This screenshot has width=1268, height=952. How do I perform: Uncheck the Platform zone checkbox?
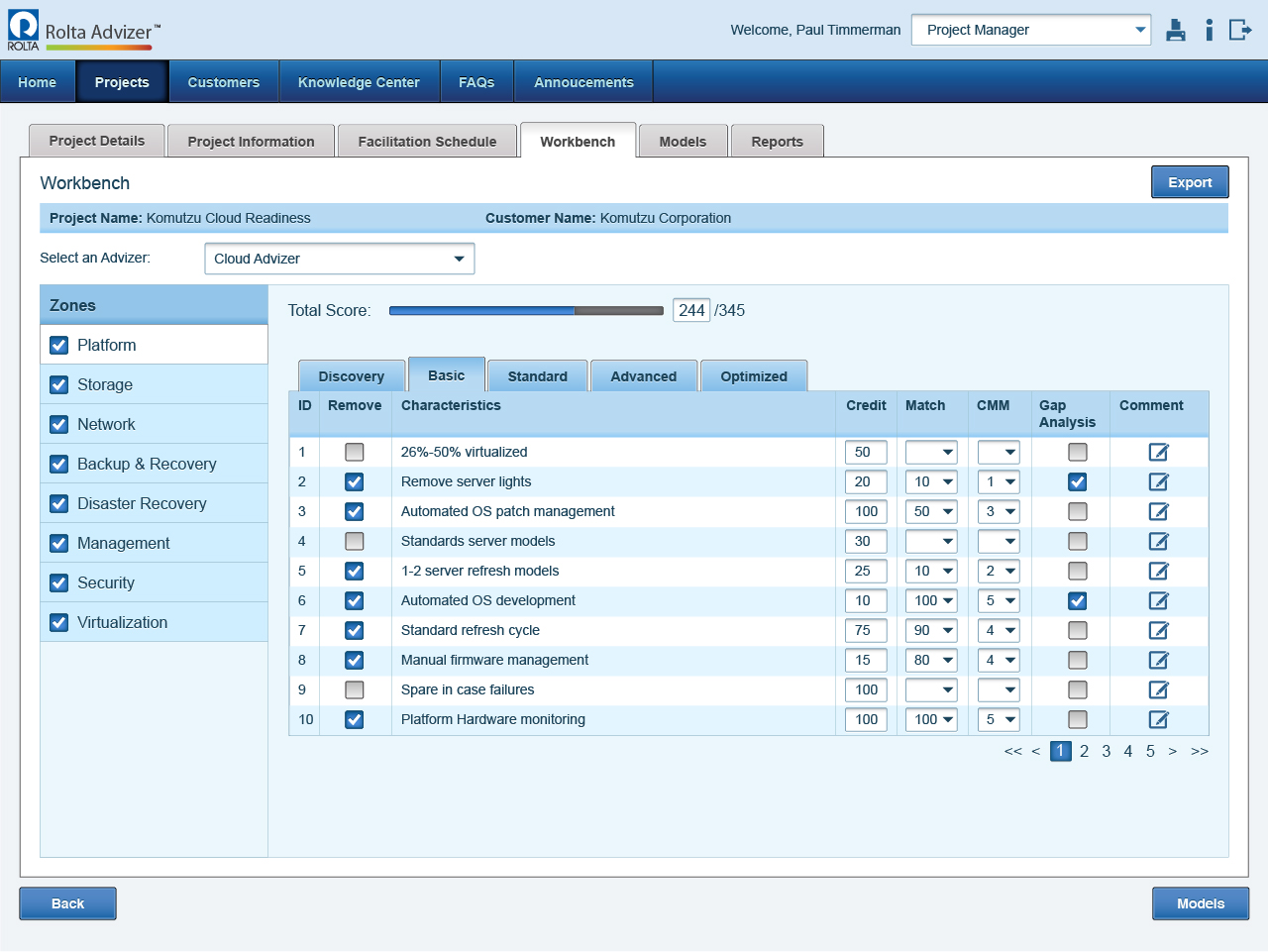click(59, 346)
